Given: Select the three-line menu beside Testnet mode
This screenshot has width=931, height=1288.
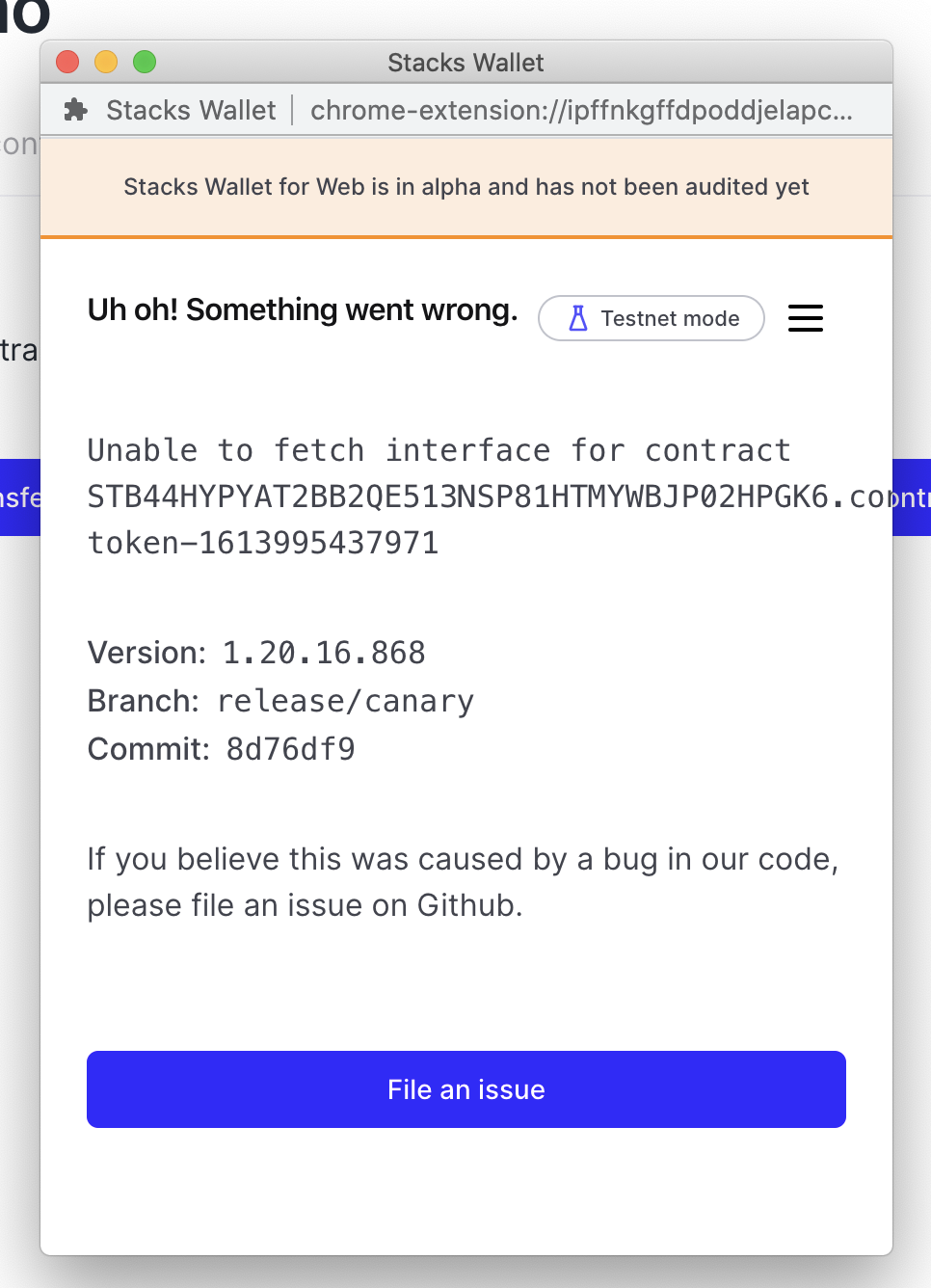Looking at the screenshot, I should tap(806, 318).
